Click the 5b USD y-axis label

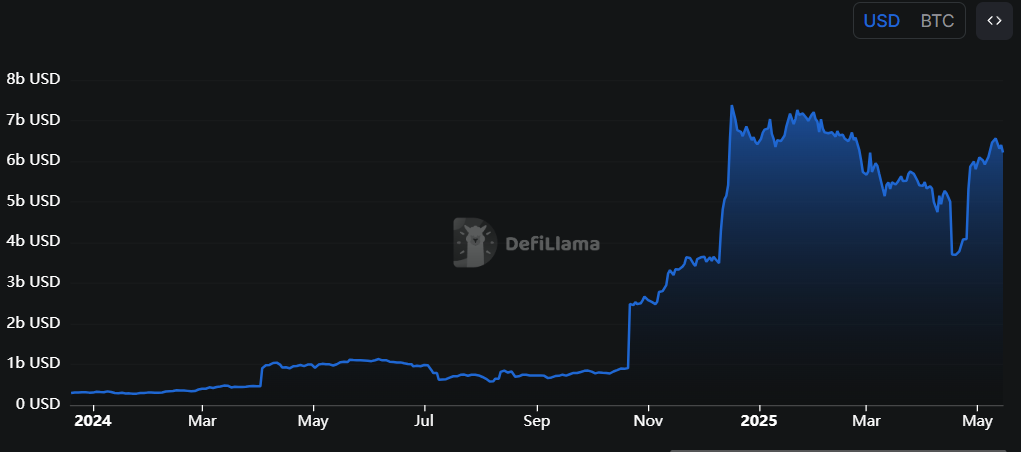tap(33, 201)
